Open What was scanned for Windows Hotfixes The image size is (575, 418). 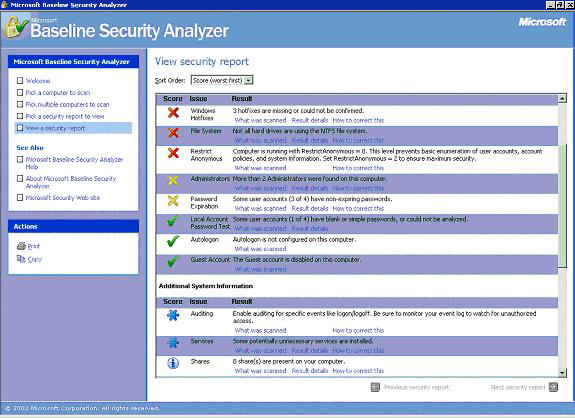point(260,120)
